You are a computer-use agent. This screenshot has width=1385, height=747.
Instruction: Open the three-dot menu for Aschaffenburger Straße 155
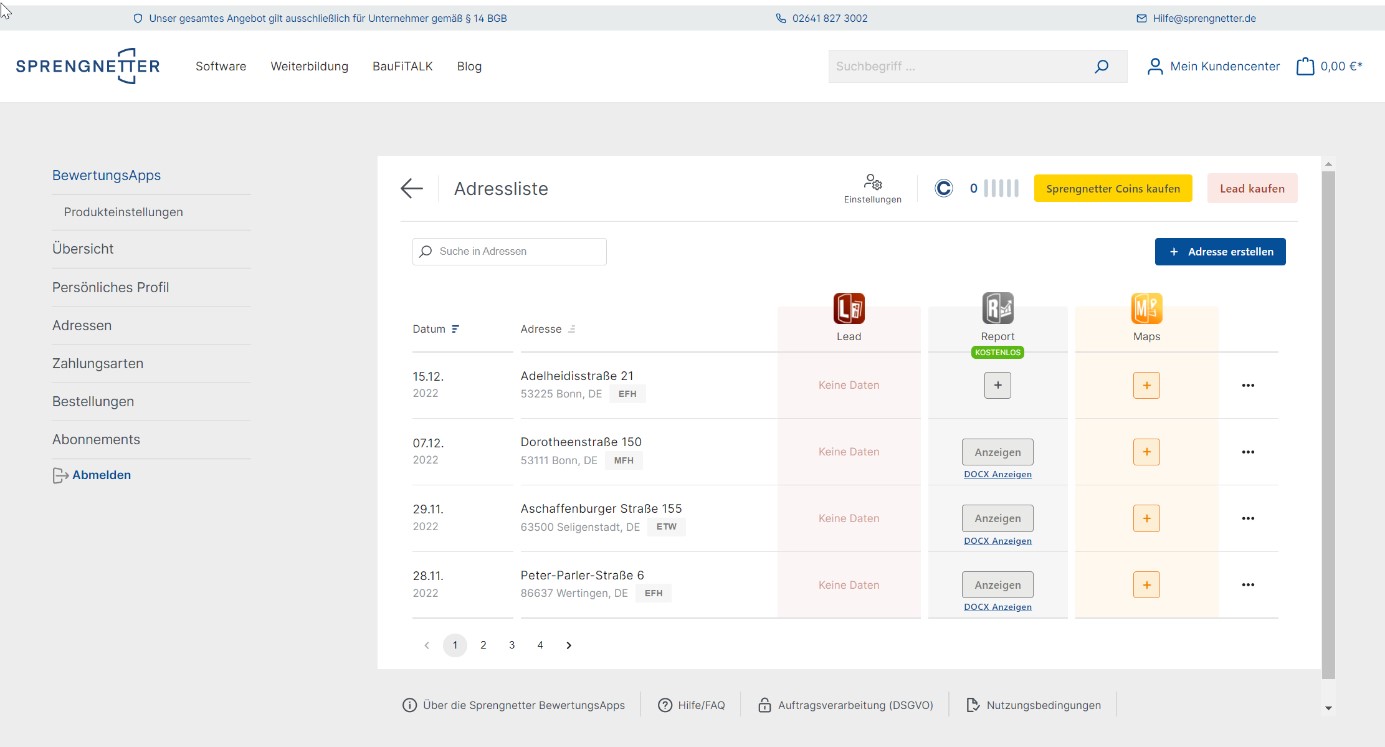[x=1247, y=518]
